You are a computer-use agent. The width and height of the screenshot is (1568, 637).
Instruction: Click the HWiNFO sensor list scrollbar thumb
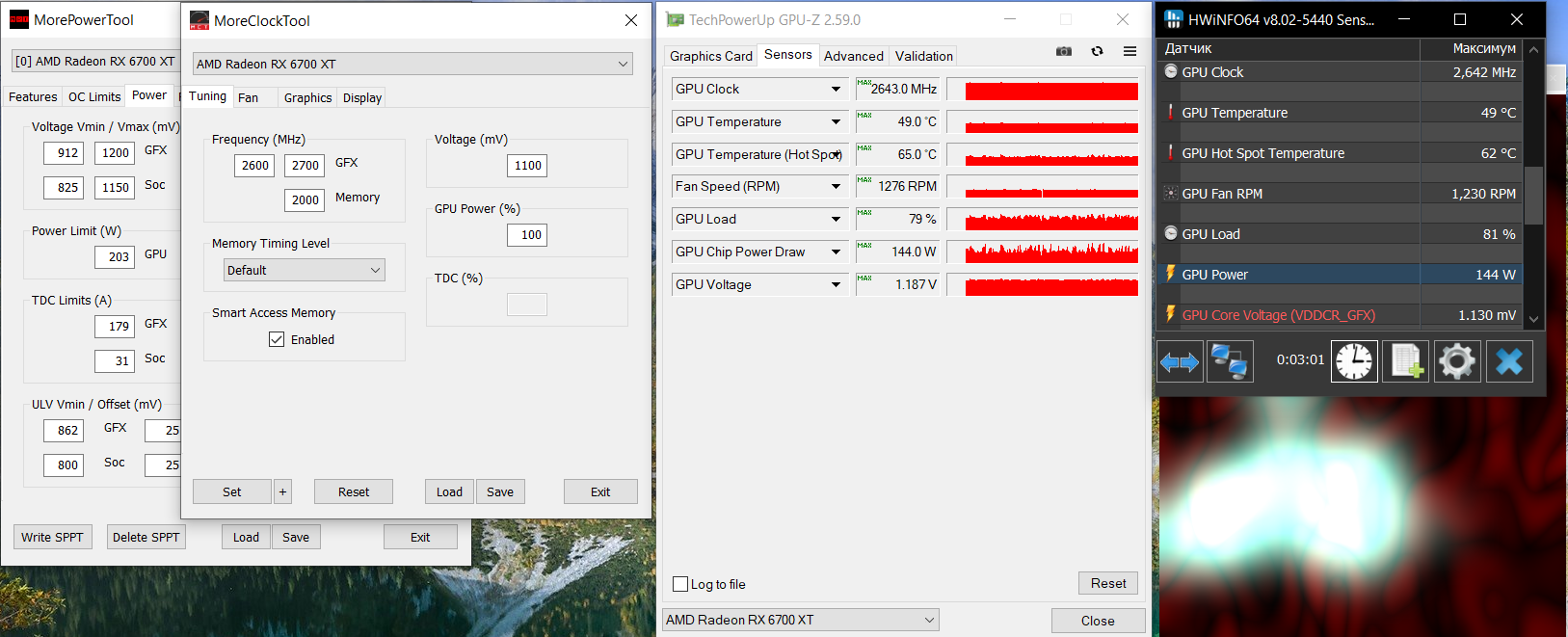(x=1533, y=195)
